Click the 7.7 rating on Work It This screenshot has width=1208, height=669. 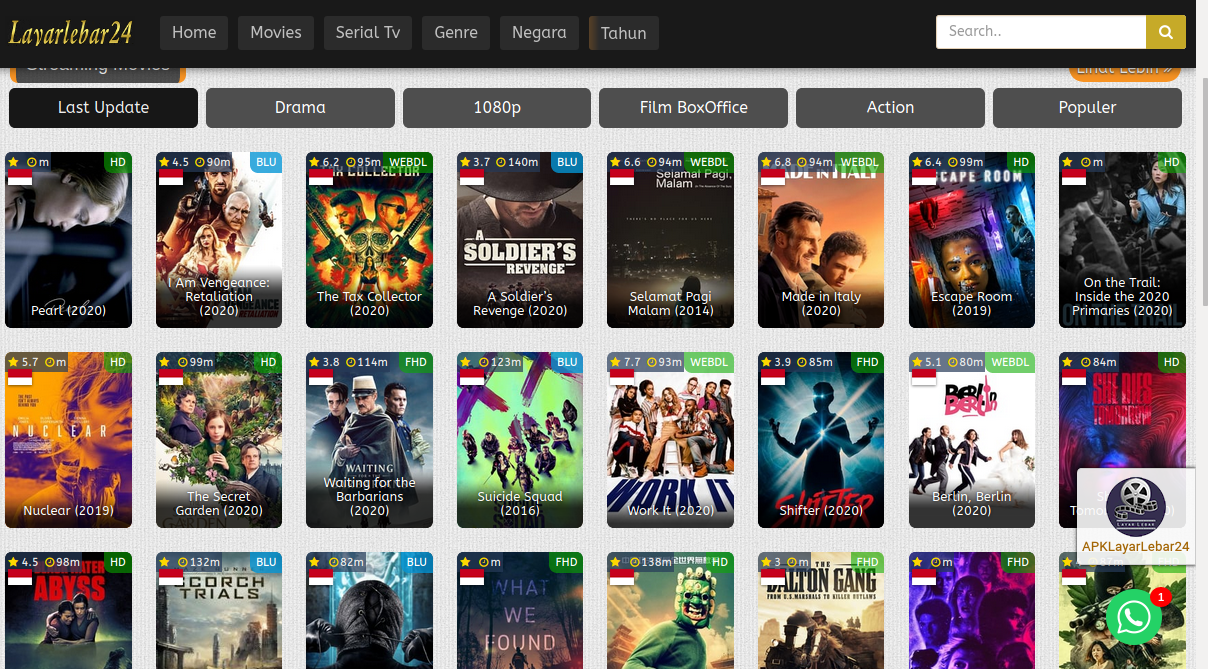coord(625,362)
